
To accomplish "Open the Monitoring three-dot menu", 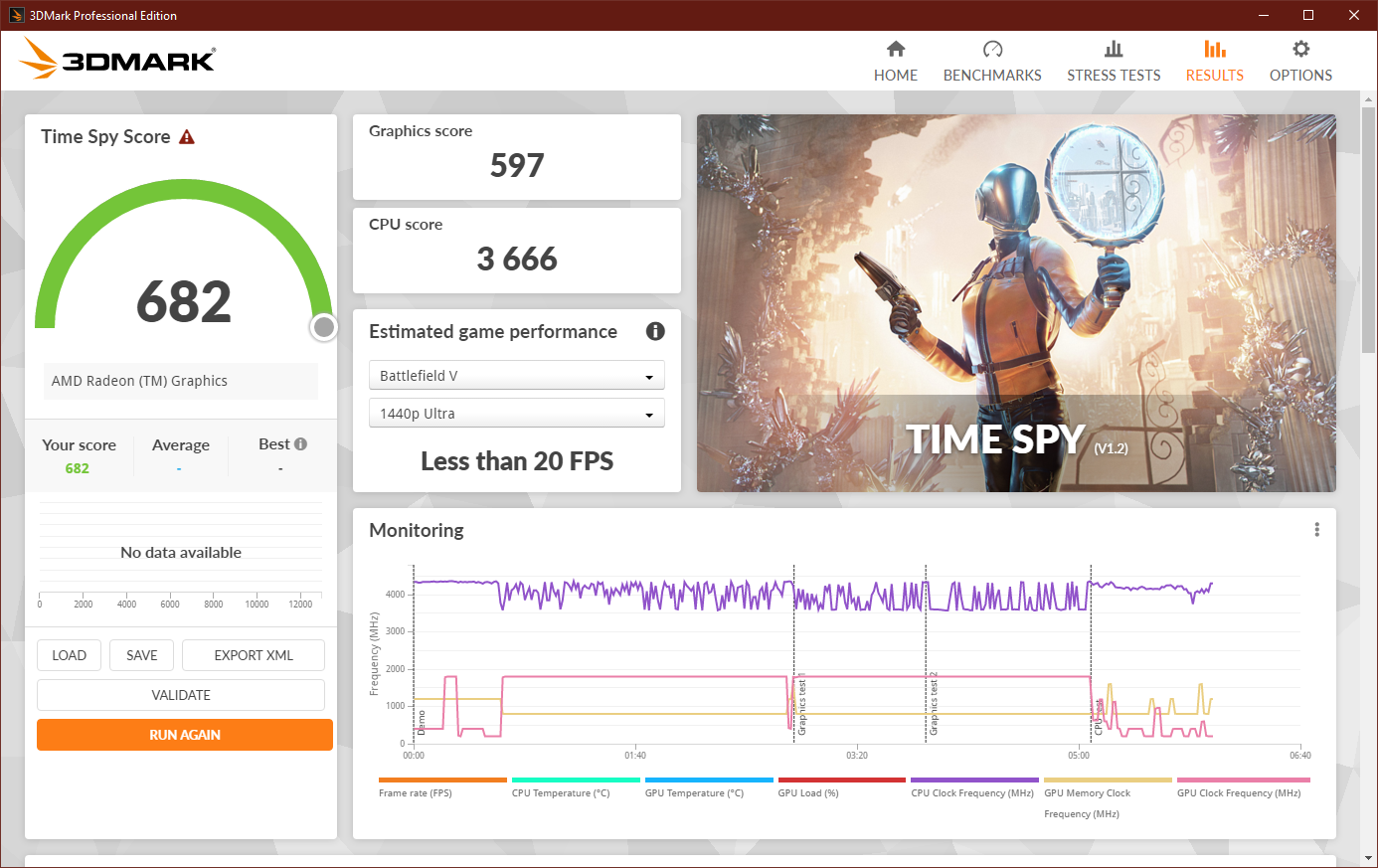I will pos(1317,530).
